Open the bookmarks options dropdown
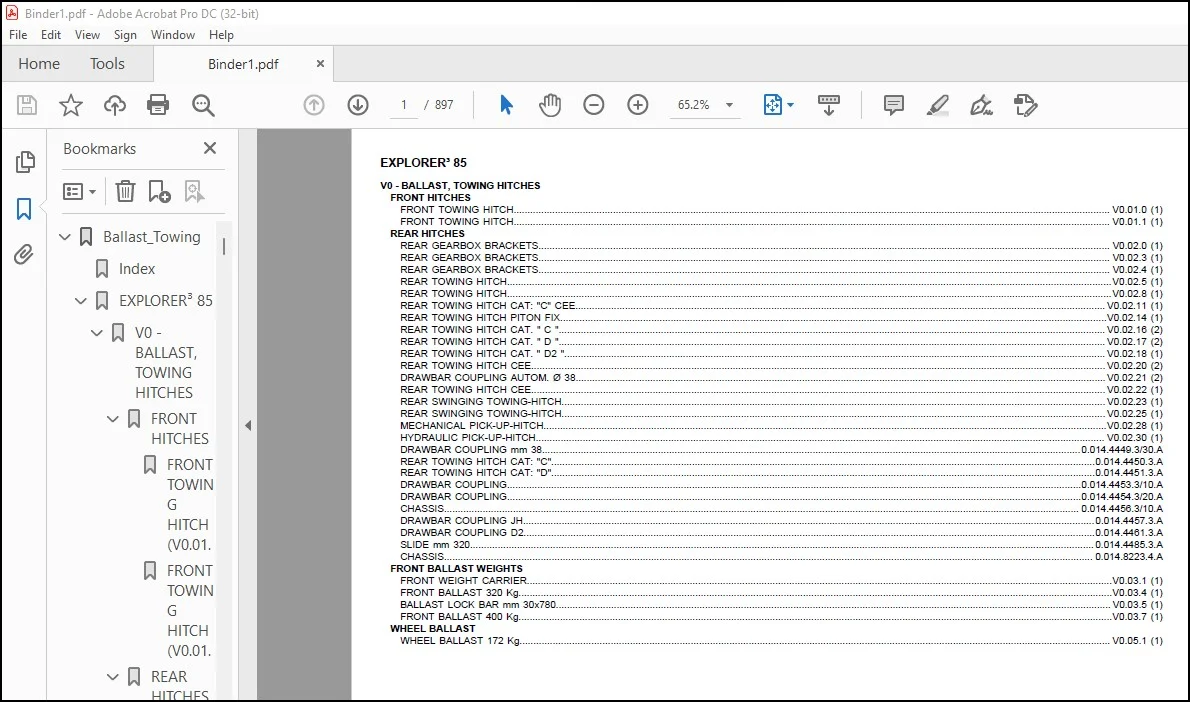1190x702 pixels. pyautogui.click(x=79, y=191)
